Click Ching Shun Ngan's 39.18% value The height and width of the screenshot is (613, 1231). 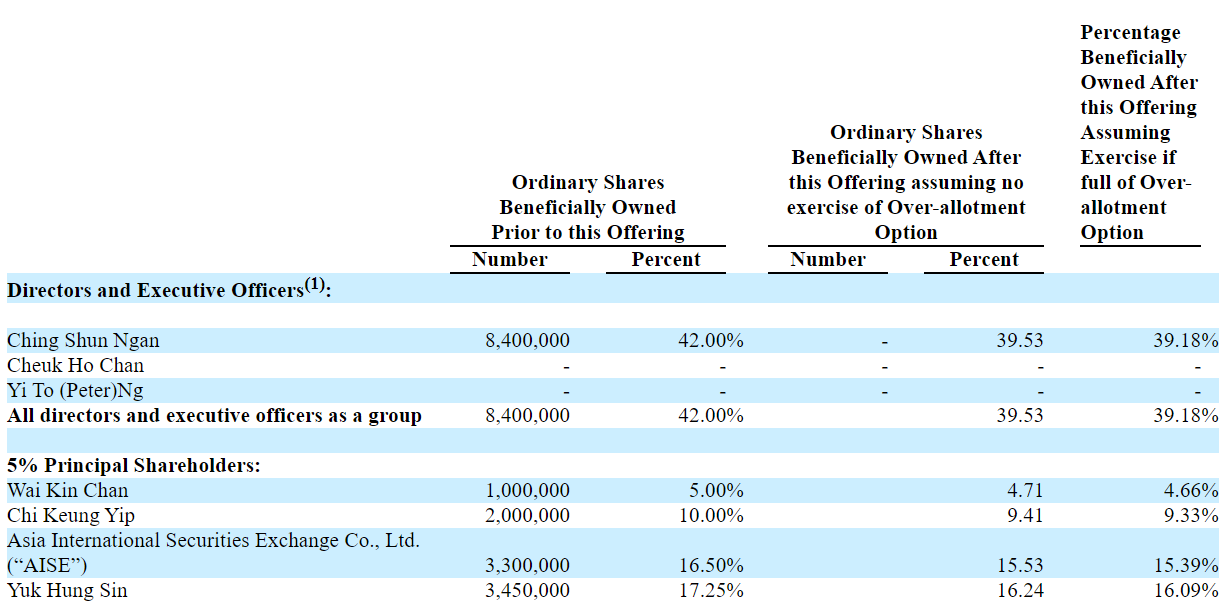pyautogui.click(x=1186, y=340)
